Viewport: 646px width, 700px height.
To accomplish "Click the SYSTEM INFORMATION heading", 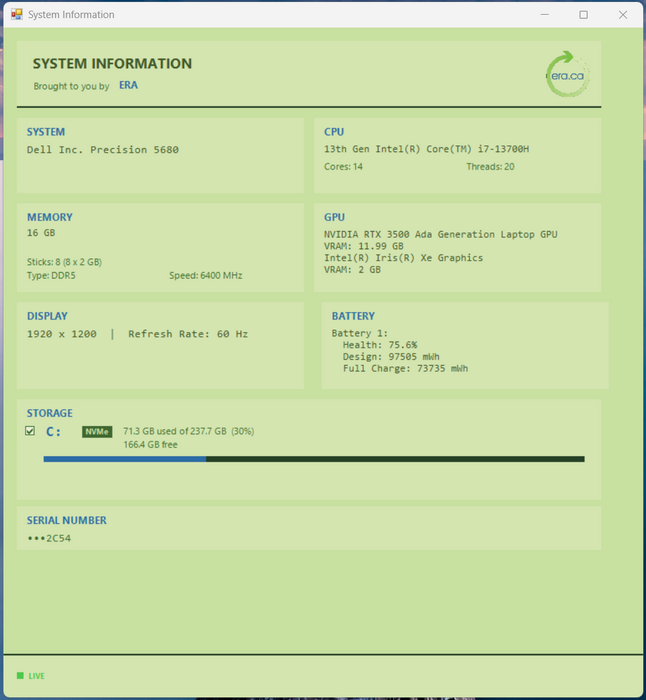I will pos(112,63).
